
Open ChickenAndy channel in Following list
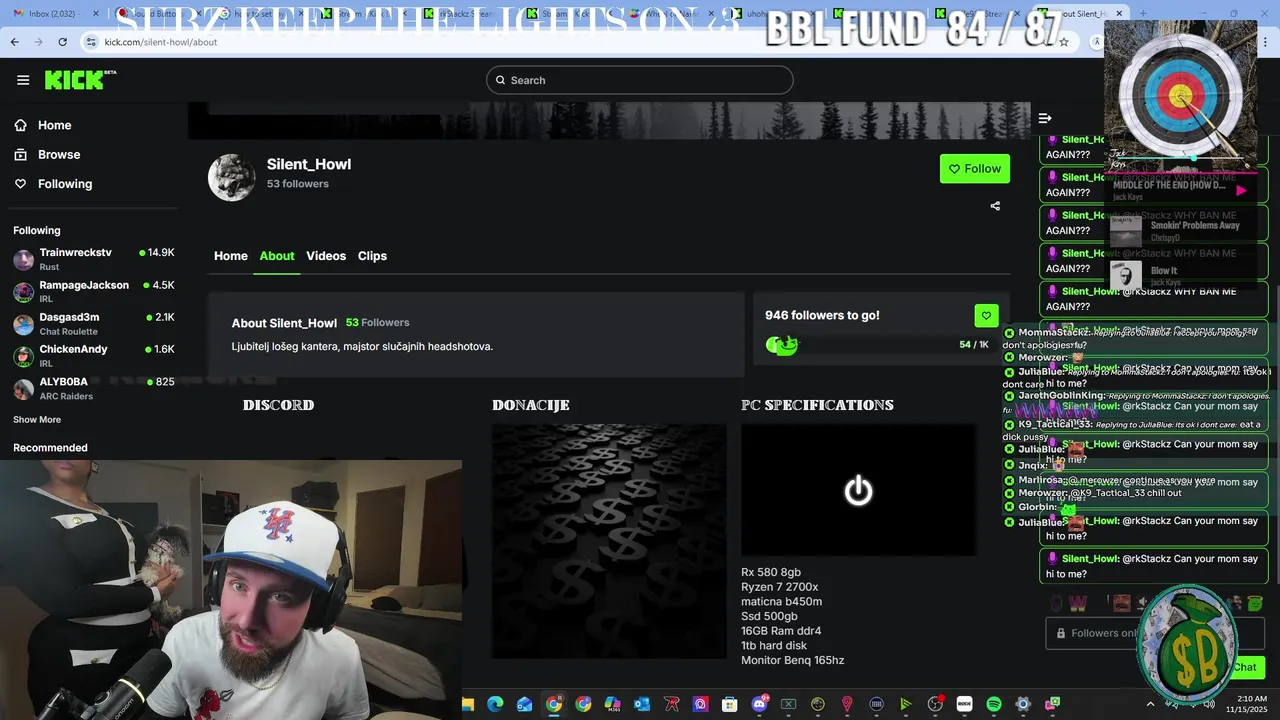(x=94, y=355)
